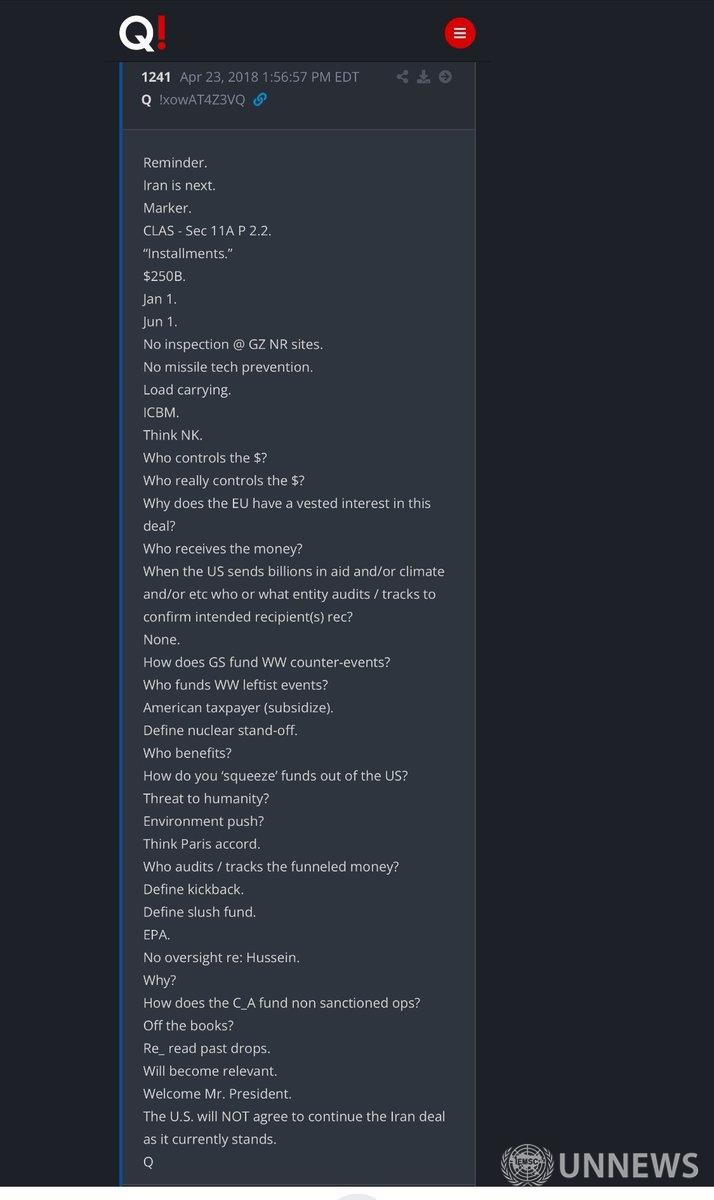The image size is (714, 1200).
Task: Click the Apr 23, 2018 timestamp
Action: point(269,77)
